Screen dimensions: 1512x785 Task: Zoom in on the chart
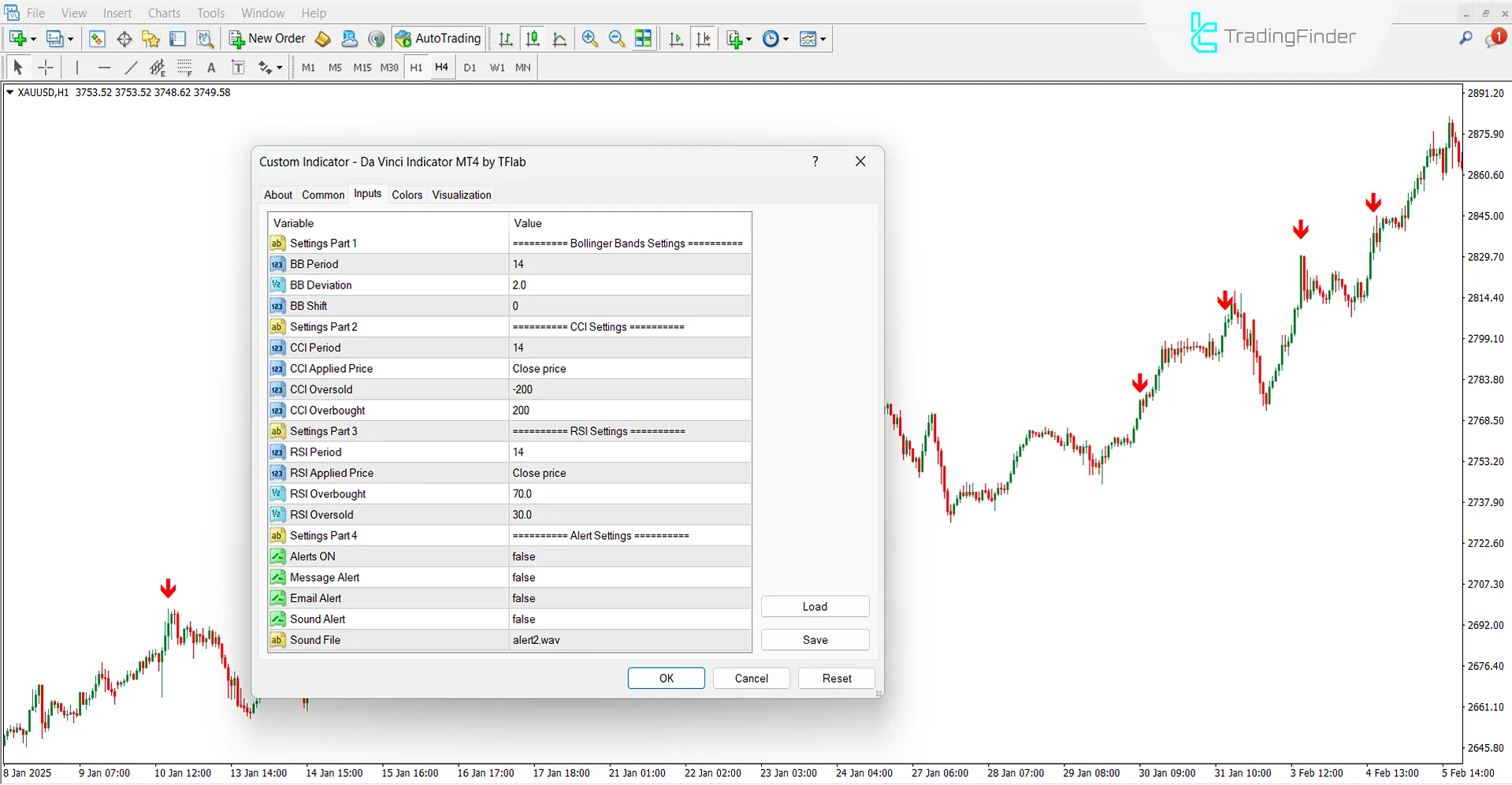click(589, 38)
